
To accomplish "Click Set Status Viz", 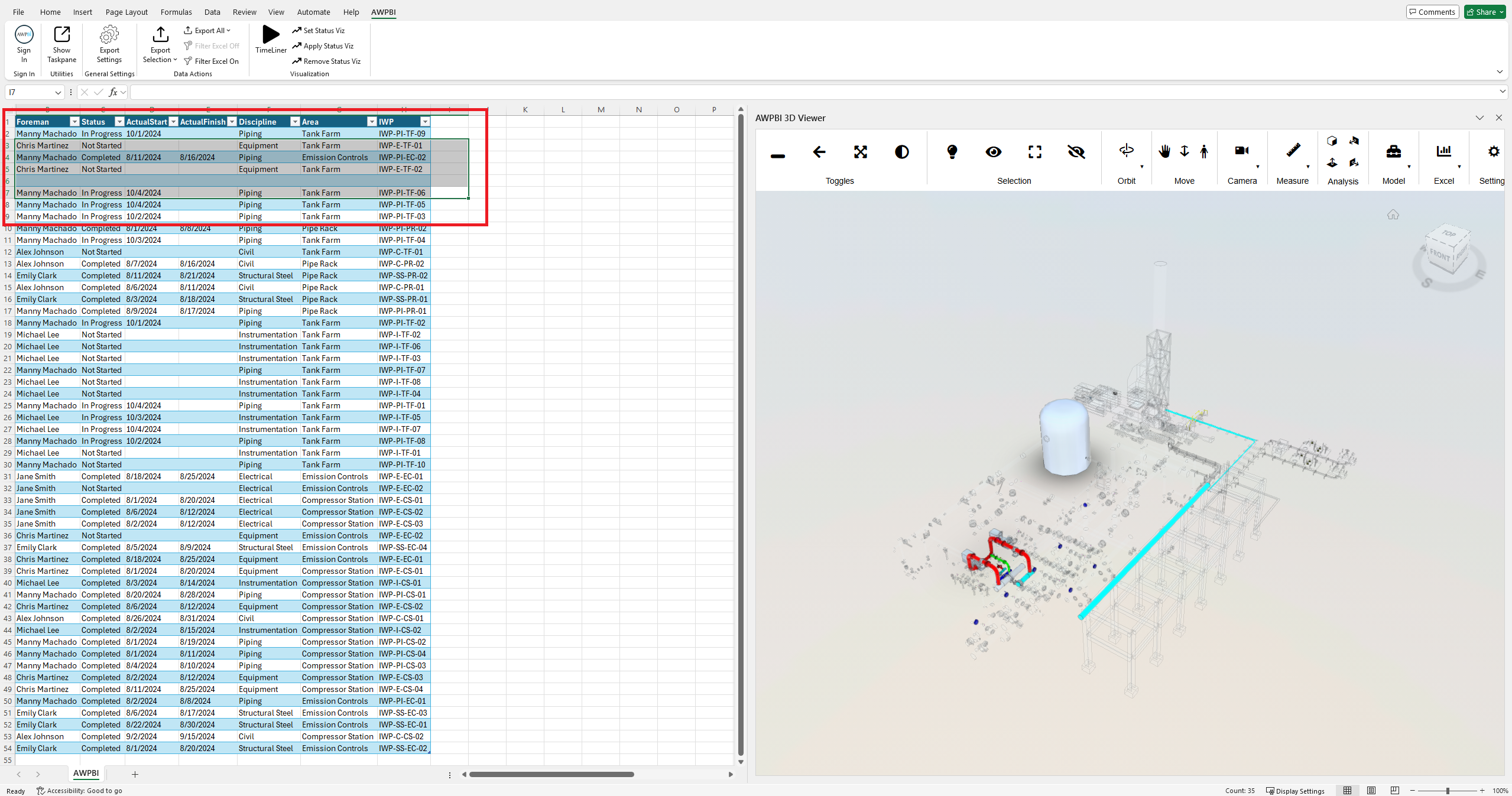I will pyautogui.click(x=318, y=31).
